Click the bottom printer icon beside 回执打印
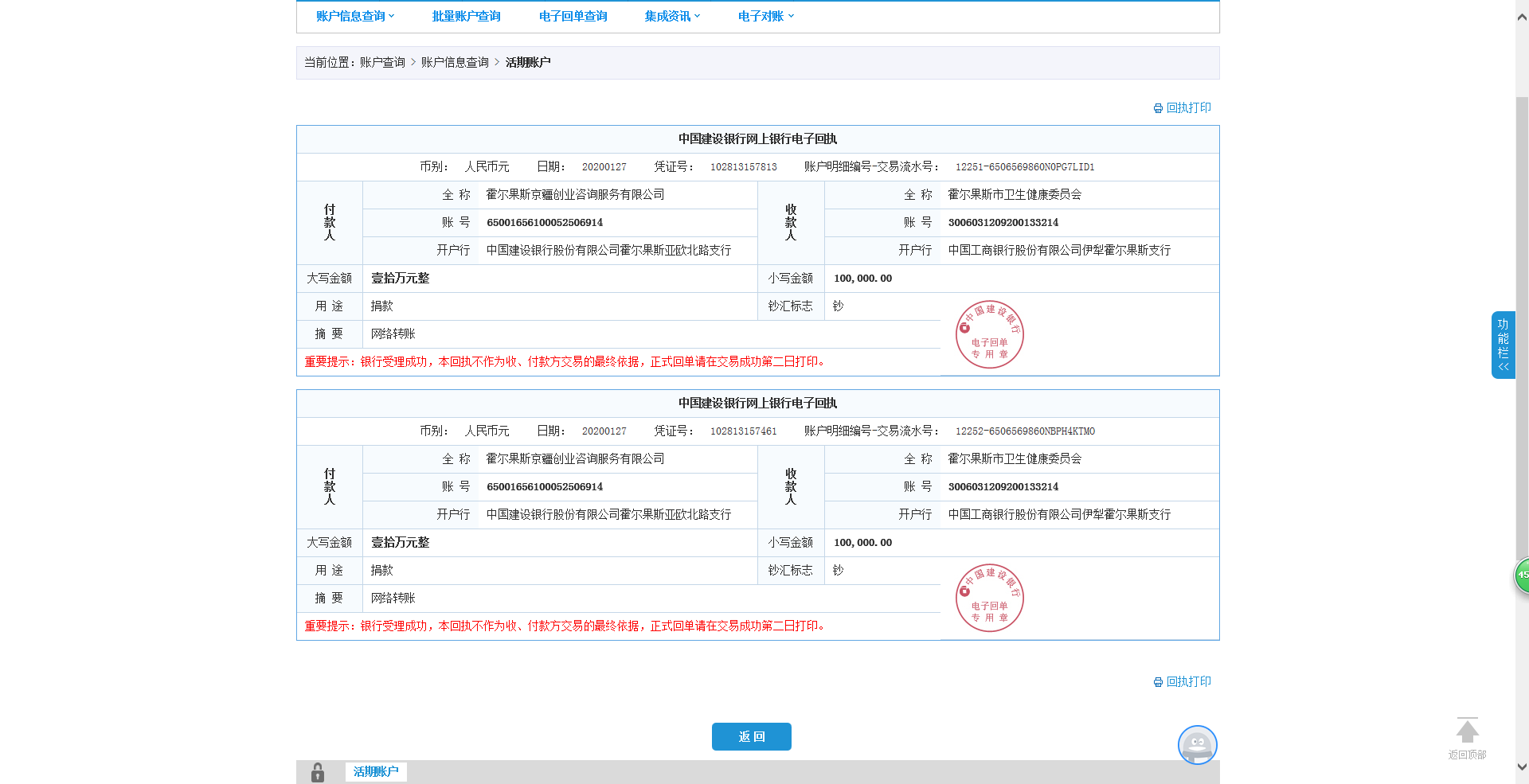The height and width of the screenshot is (784, 1529). (x=1158, y=682)
